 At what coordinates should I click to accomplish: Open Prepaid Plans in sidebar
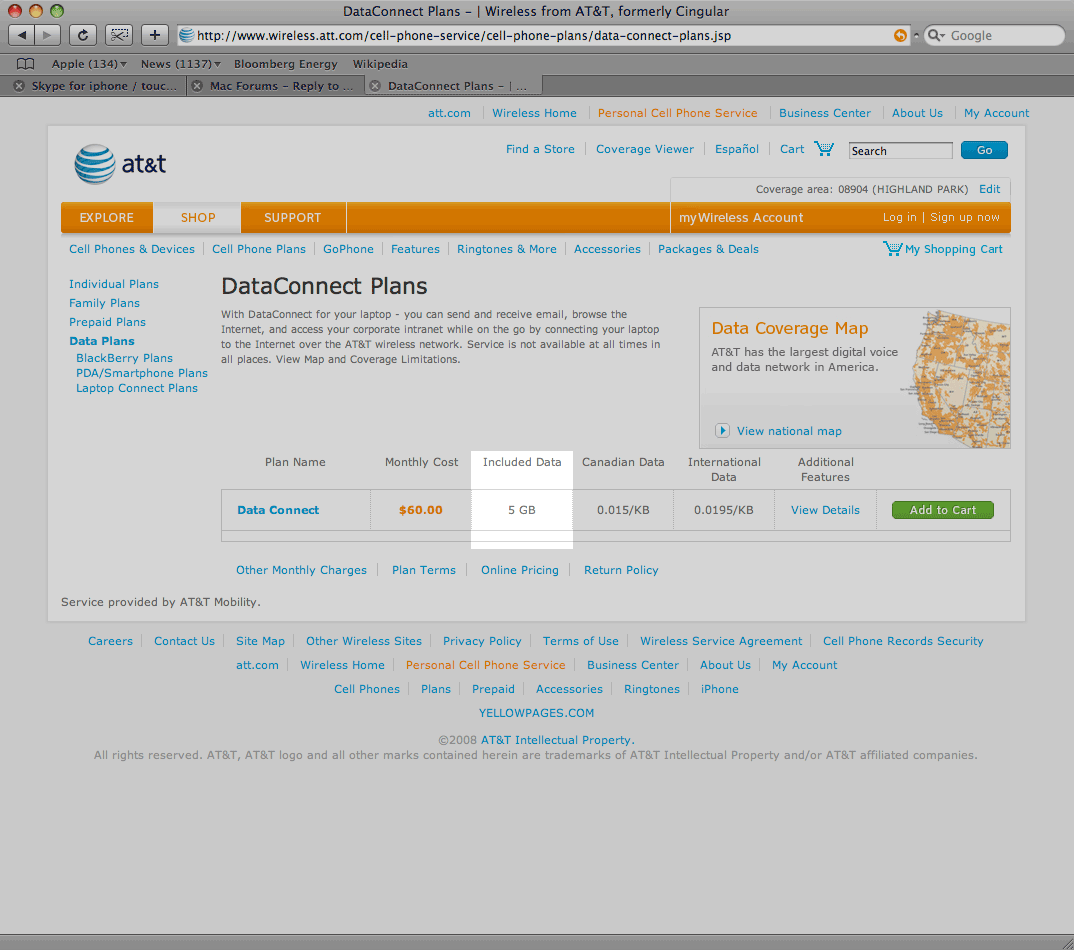(107, 322)
